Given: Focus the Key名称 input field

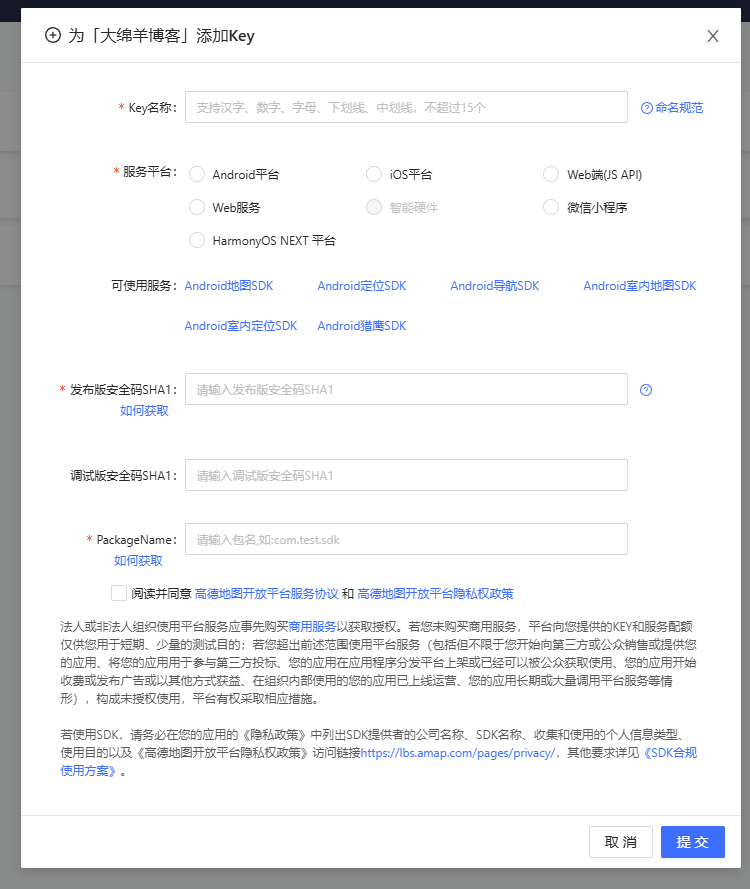Looking at the screenshot, I should [x=406, y=107].
